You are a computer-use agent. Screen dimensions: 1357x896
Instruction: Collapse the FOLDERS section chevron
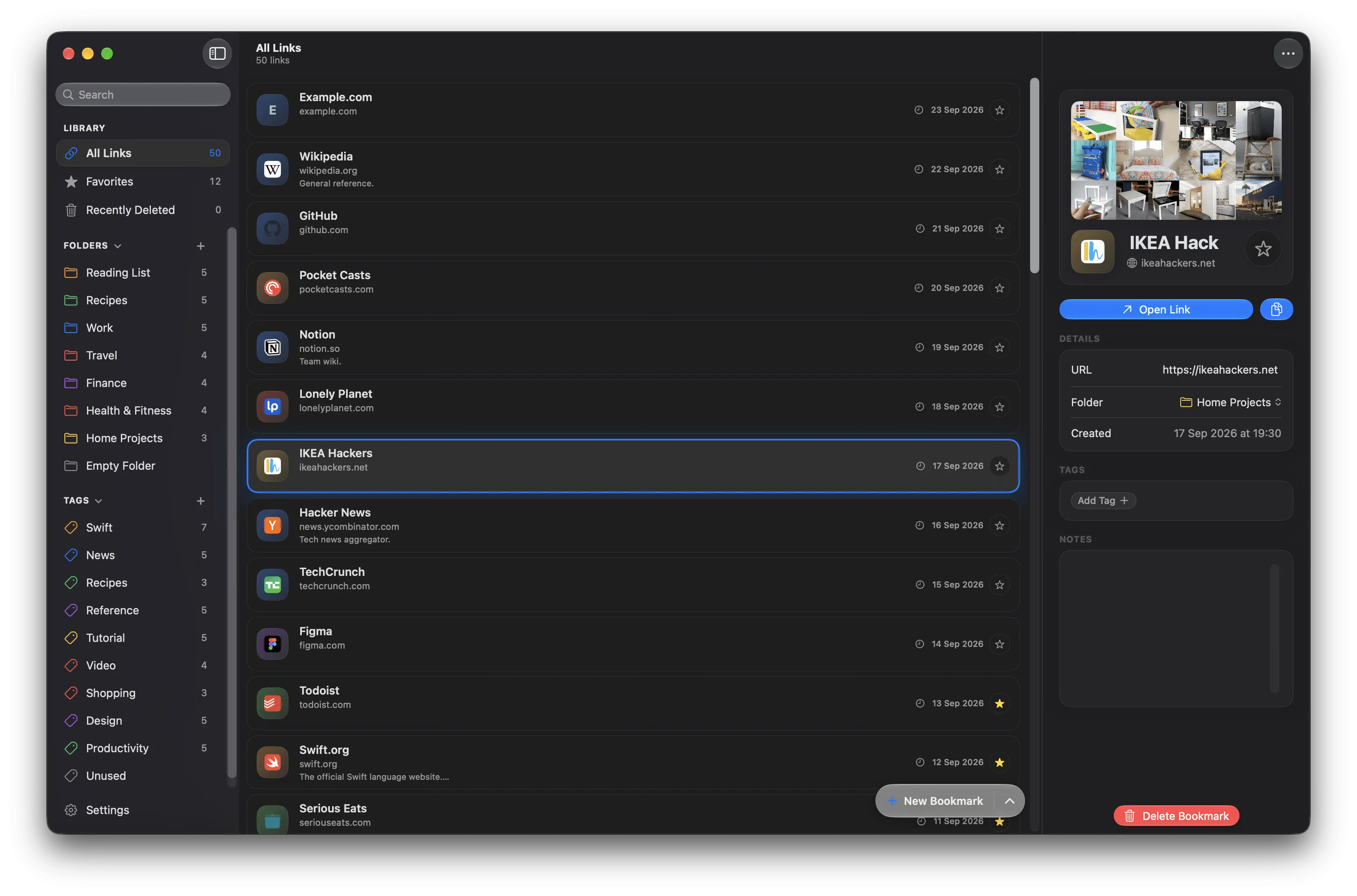coord(118,246)
